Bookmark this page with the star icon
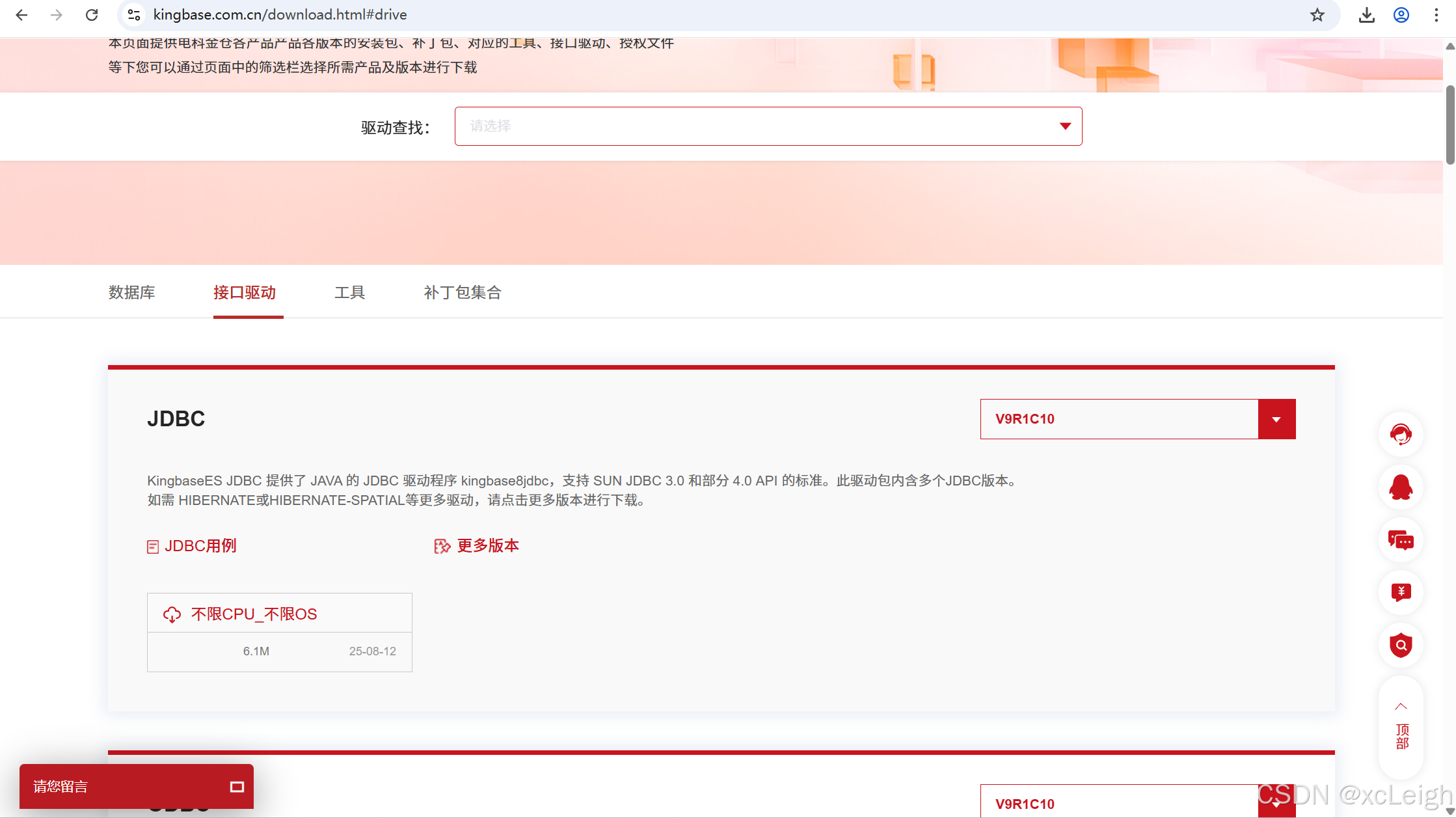The width and height of the screenshot is (1456, 818). (x=1317, y=15)
